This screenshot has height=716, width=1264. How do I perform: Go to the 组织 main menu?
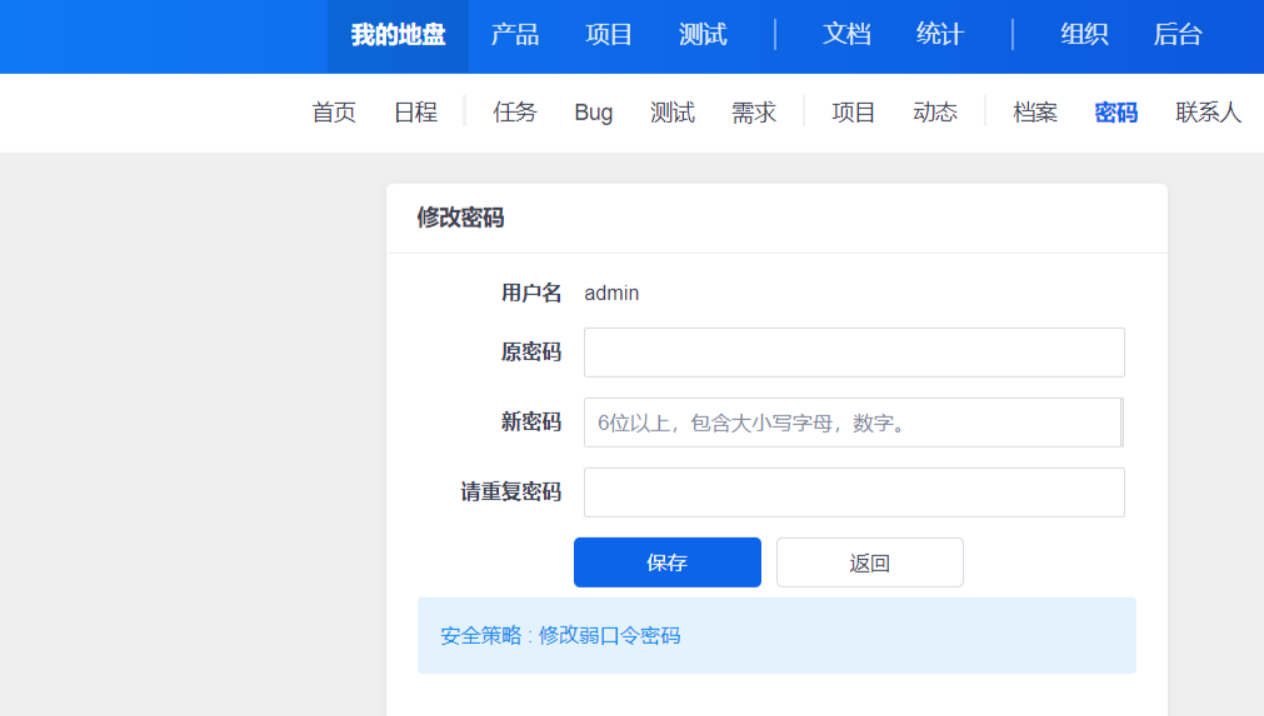click(x=1084, y=36)
